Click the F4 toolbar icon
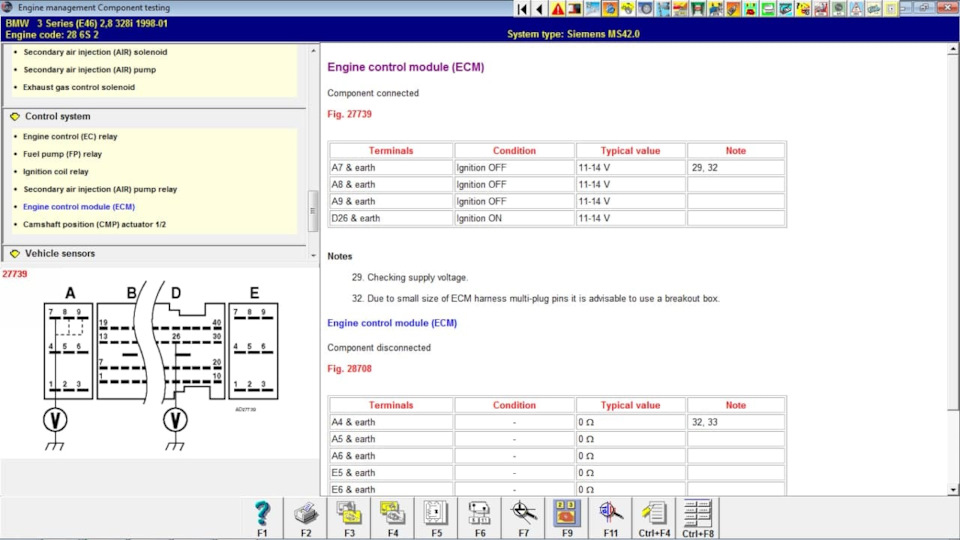This screenshot has width=960, height=540. (392, 513)
